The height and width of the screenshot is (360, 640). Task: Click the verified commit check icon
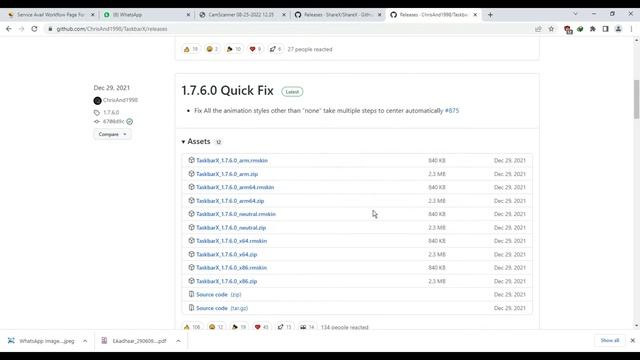click(x=130, y=122)
